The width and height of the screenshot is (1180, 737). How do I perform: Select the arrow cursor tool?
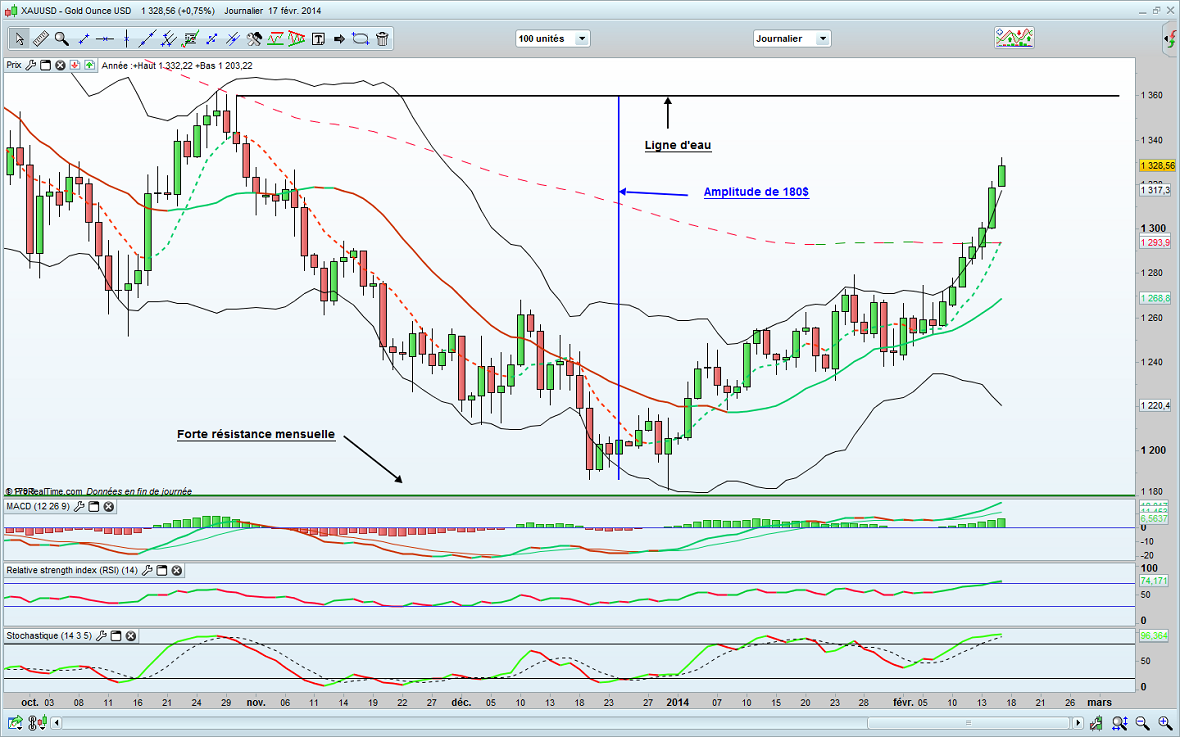pyautogui.click(x=19, y=39)
